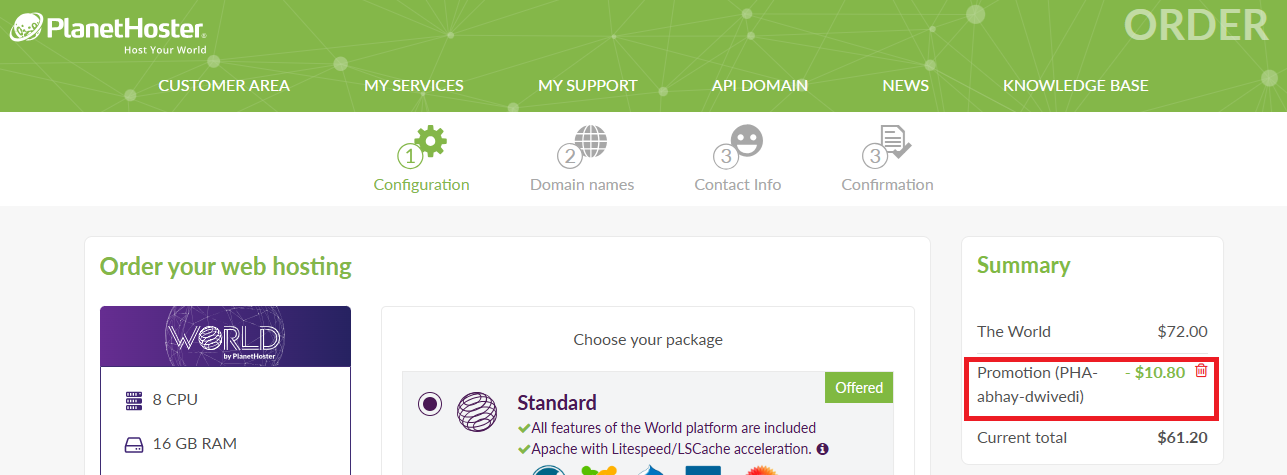This screenshot has width=1287, height=475.
Task: Click the PlanetHoster logo
Action: [107, 33]
